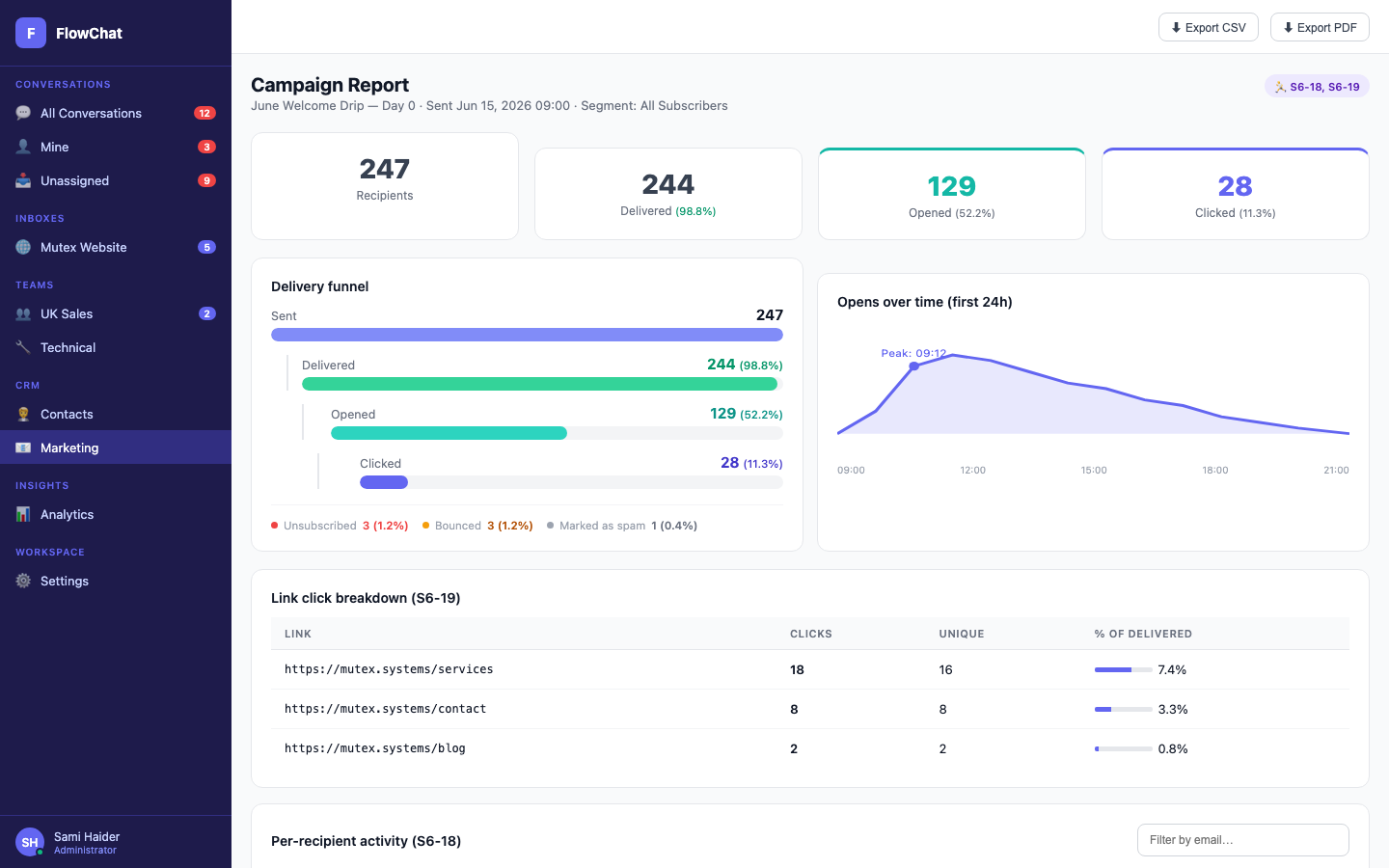Click the LINK column header
The width and height of the screenshot is (1389, 868).
pos(298,634)
